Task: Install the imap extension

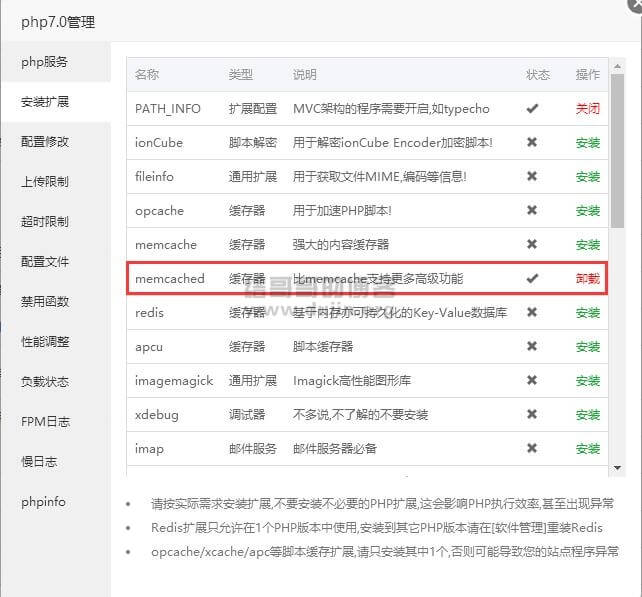Action: (588, 448)
